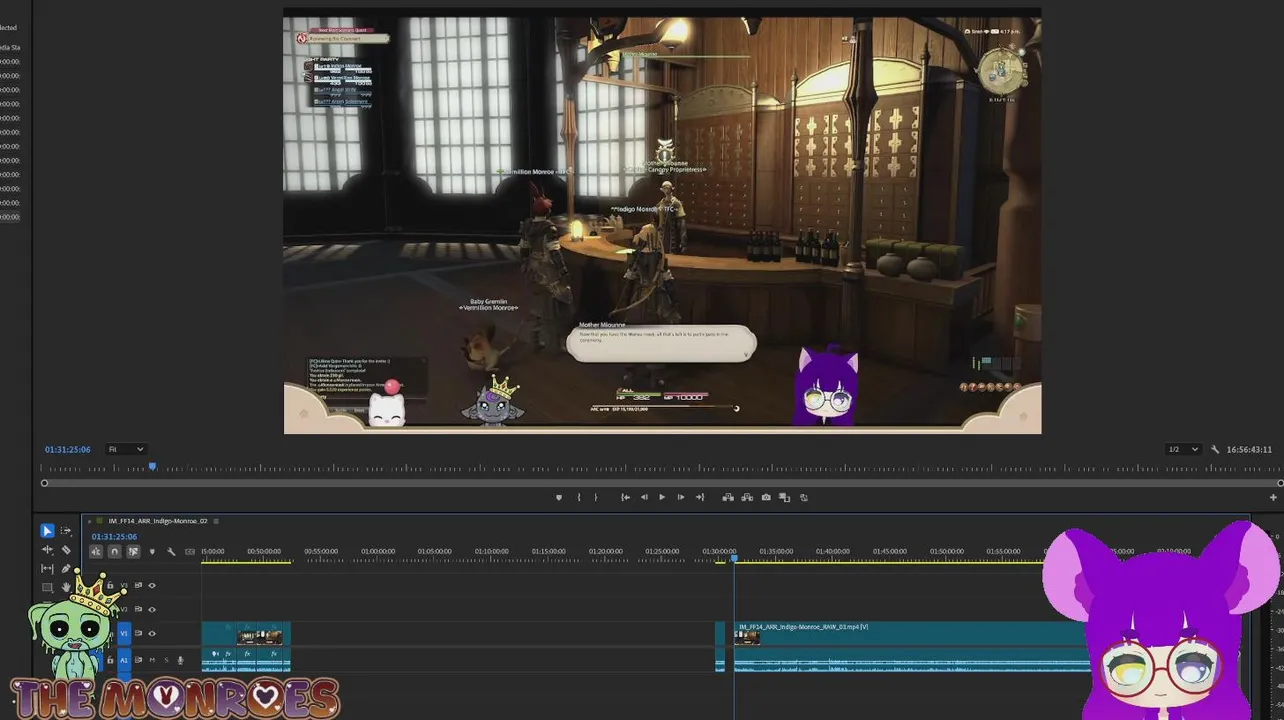Viewport: 1284px width, 720px height.
Task: Play the program monitor
Action: pyautogui.click(x=662, y=497)
